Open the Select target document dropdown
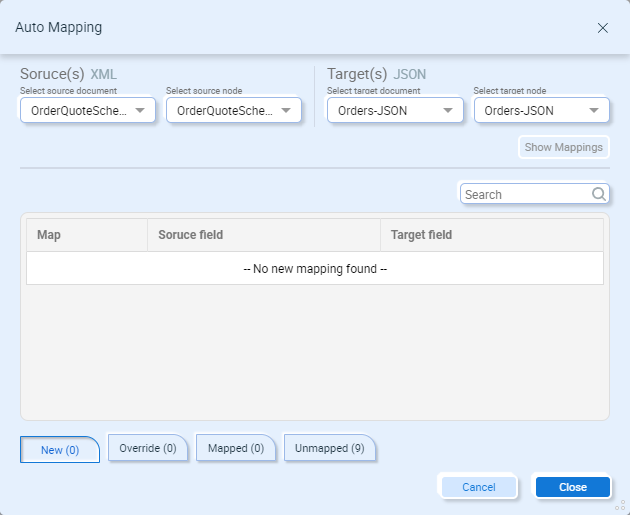Image resolution: width=630 pixels, height=515 pixels. click(x=395, y=110)
